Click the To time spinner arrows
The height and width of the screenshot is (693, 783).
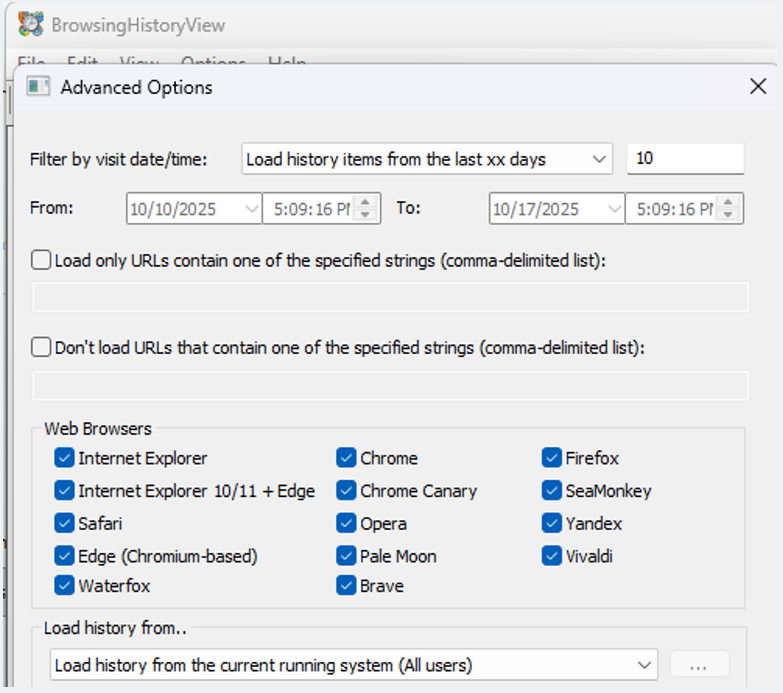pos(729,209)
